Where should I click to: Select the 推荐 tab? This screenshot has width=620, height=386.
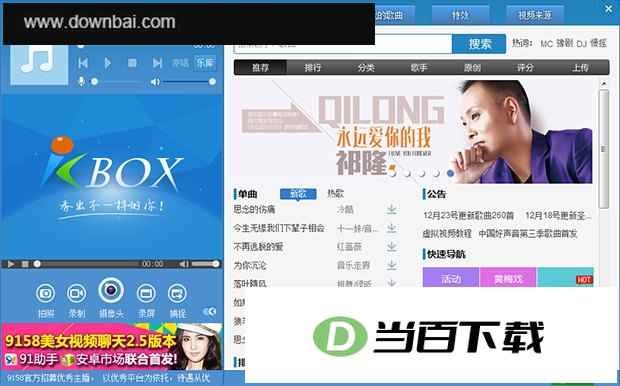click(x=260, y=68)
